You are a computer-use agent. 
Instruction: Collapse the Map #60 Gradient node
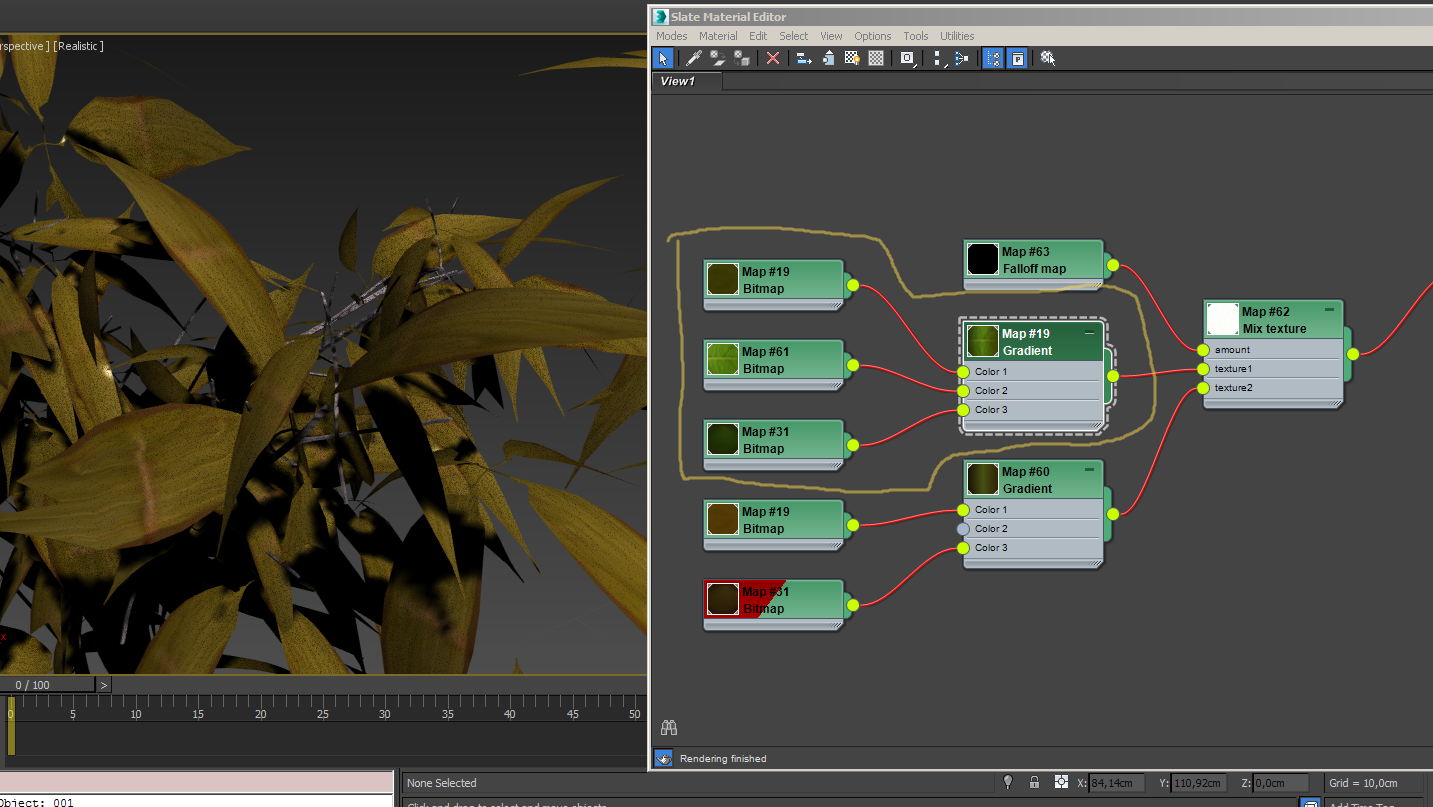[1089, 470]
